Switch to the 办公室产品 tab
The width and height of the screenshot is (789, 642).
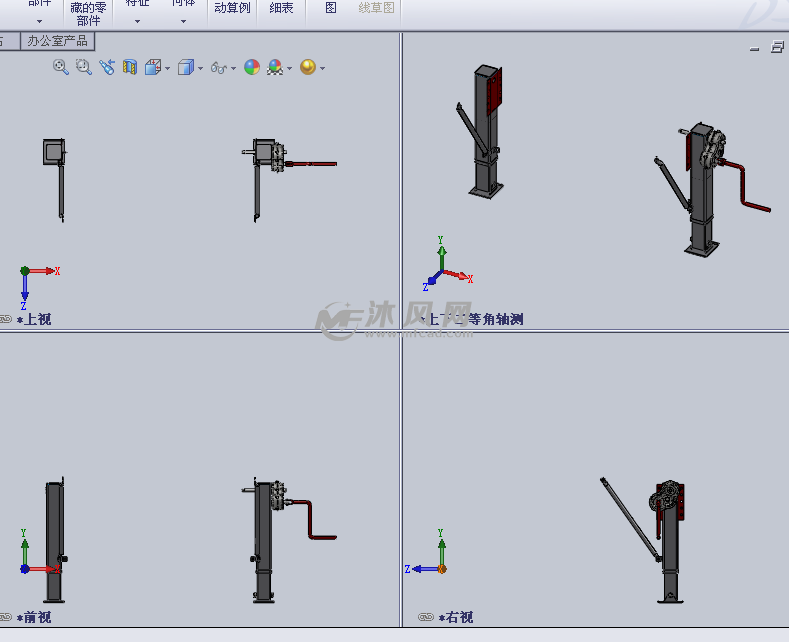pos(57,41)
